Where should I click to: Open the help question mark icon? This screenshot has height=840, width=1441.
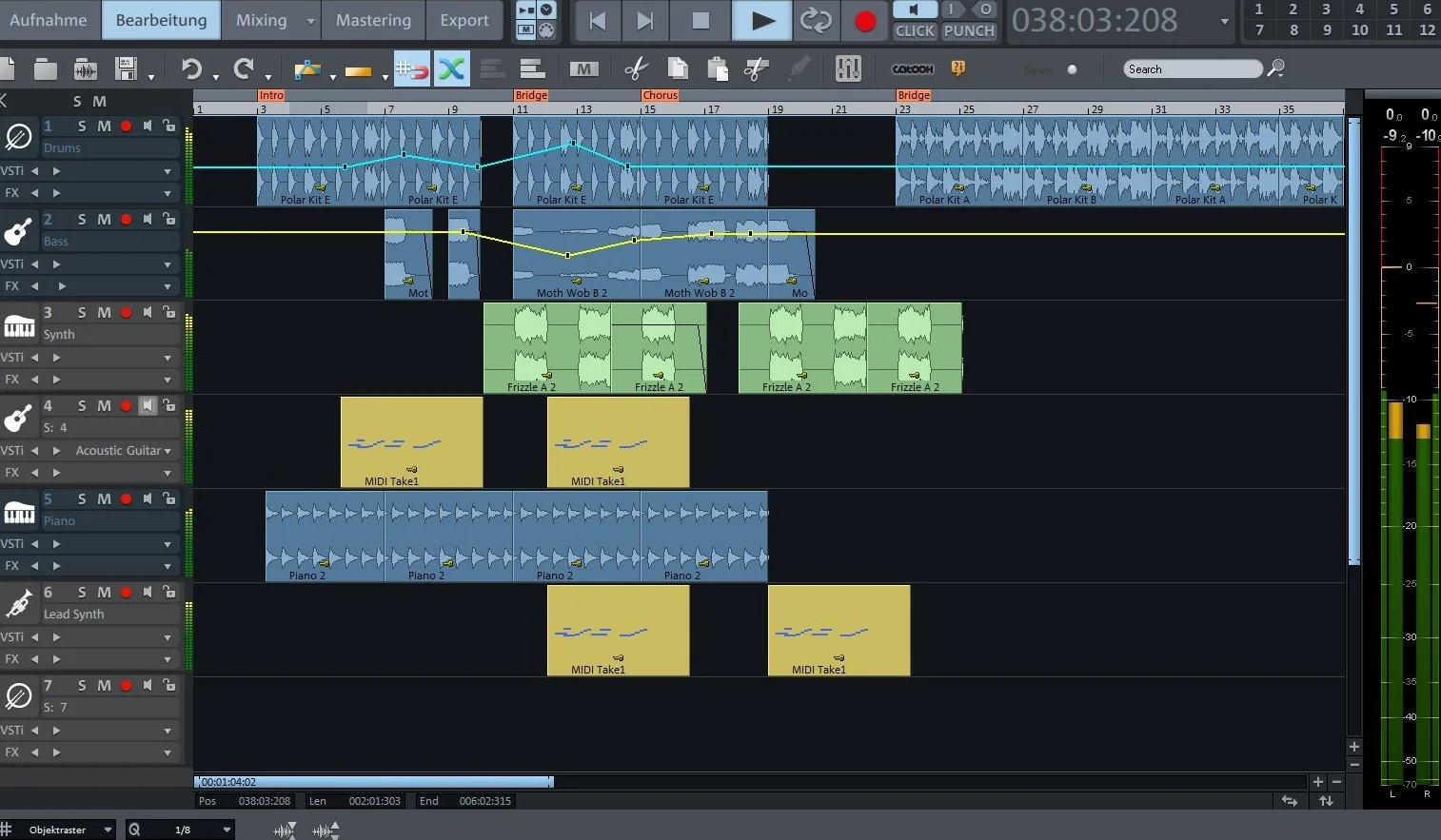tap(958, 68)
